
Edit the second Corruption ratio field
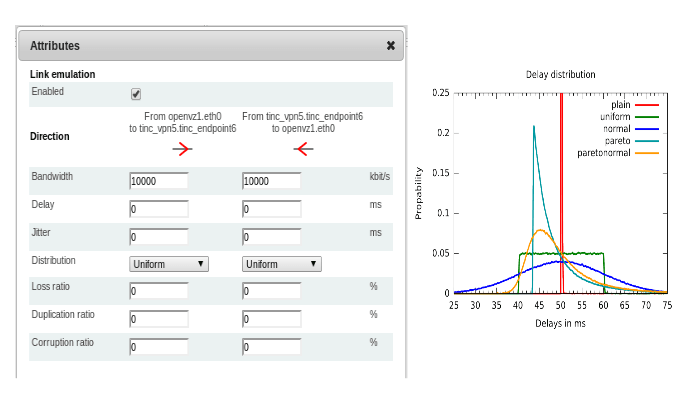(271, 347)
